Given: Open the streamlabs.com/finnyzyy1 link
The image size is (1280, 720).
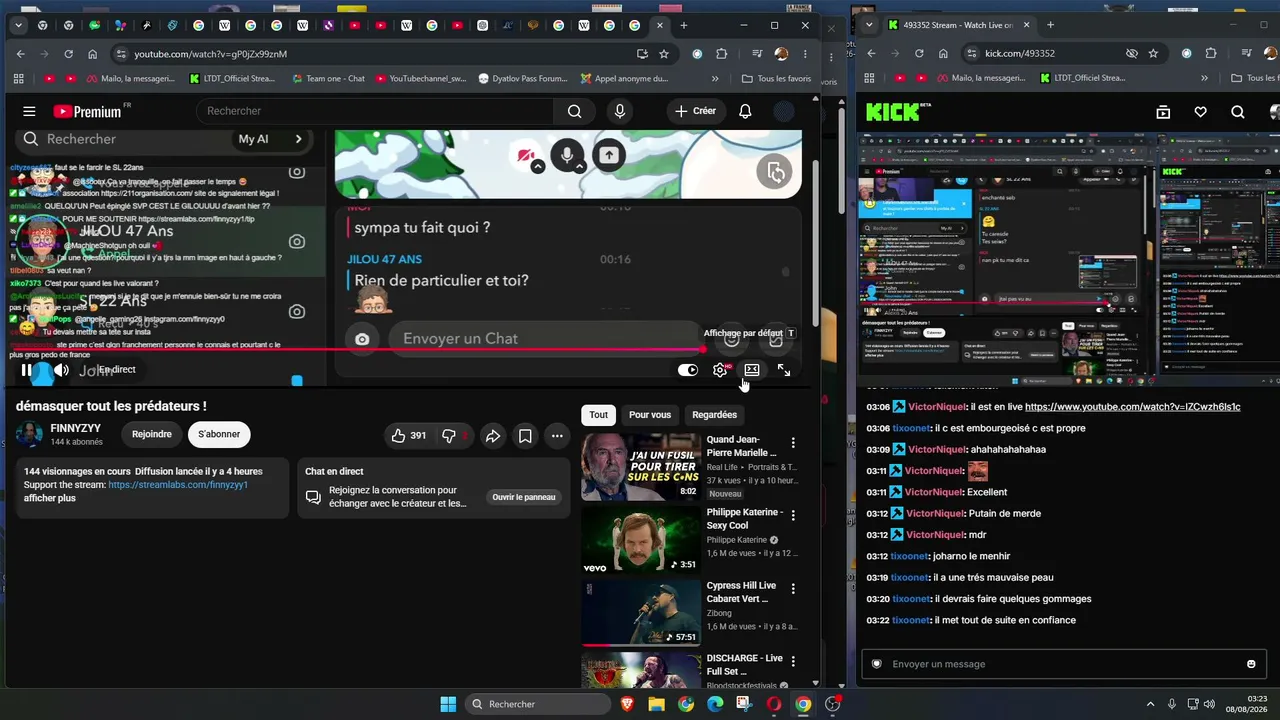Looking at the screenshot, I should tap(178, 485).
